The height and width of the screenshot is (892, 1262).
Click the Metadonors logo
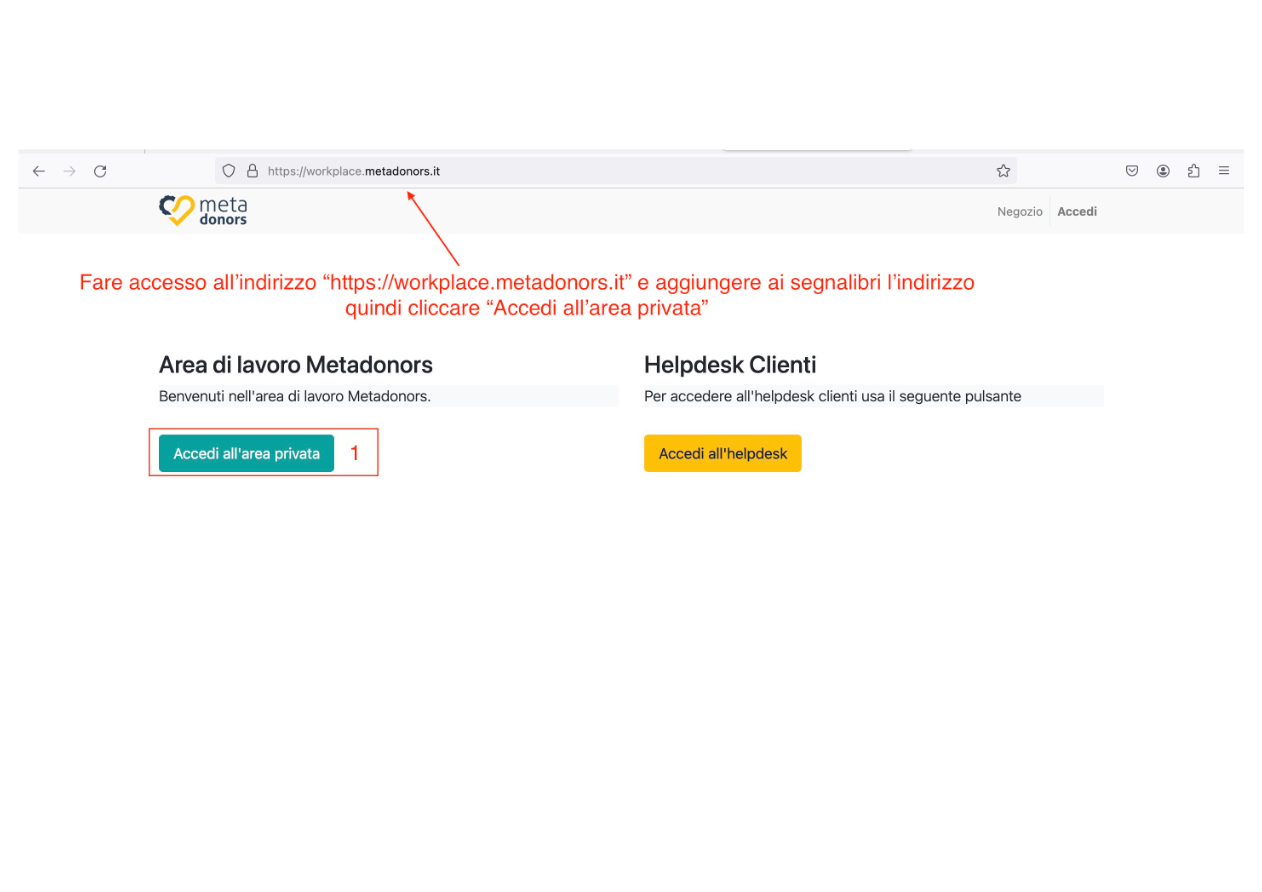[x=203, y=210]
